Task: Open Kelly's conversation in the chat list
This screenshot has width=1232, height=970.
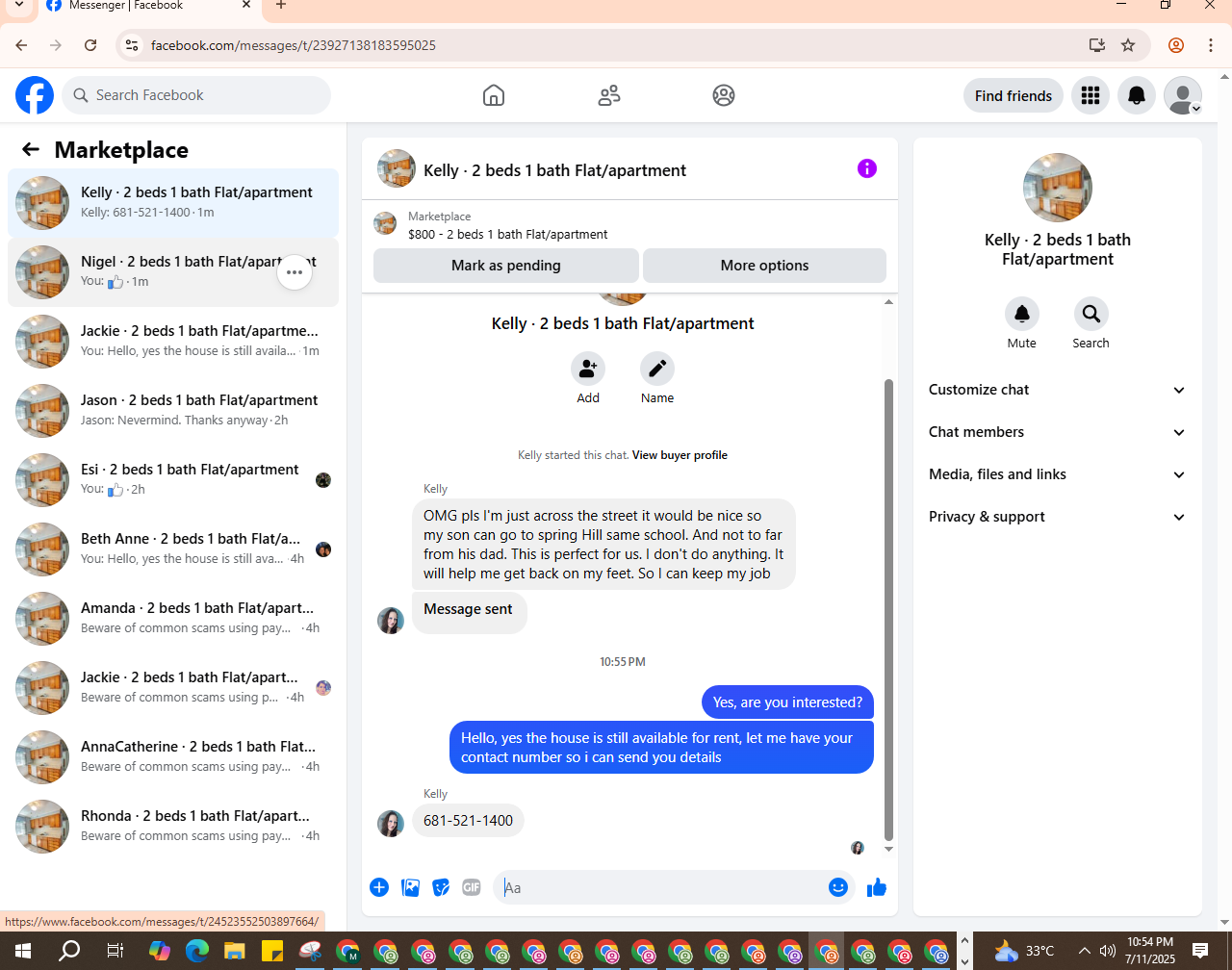Action: tap(173, 203)
